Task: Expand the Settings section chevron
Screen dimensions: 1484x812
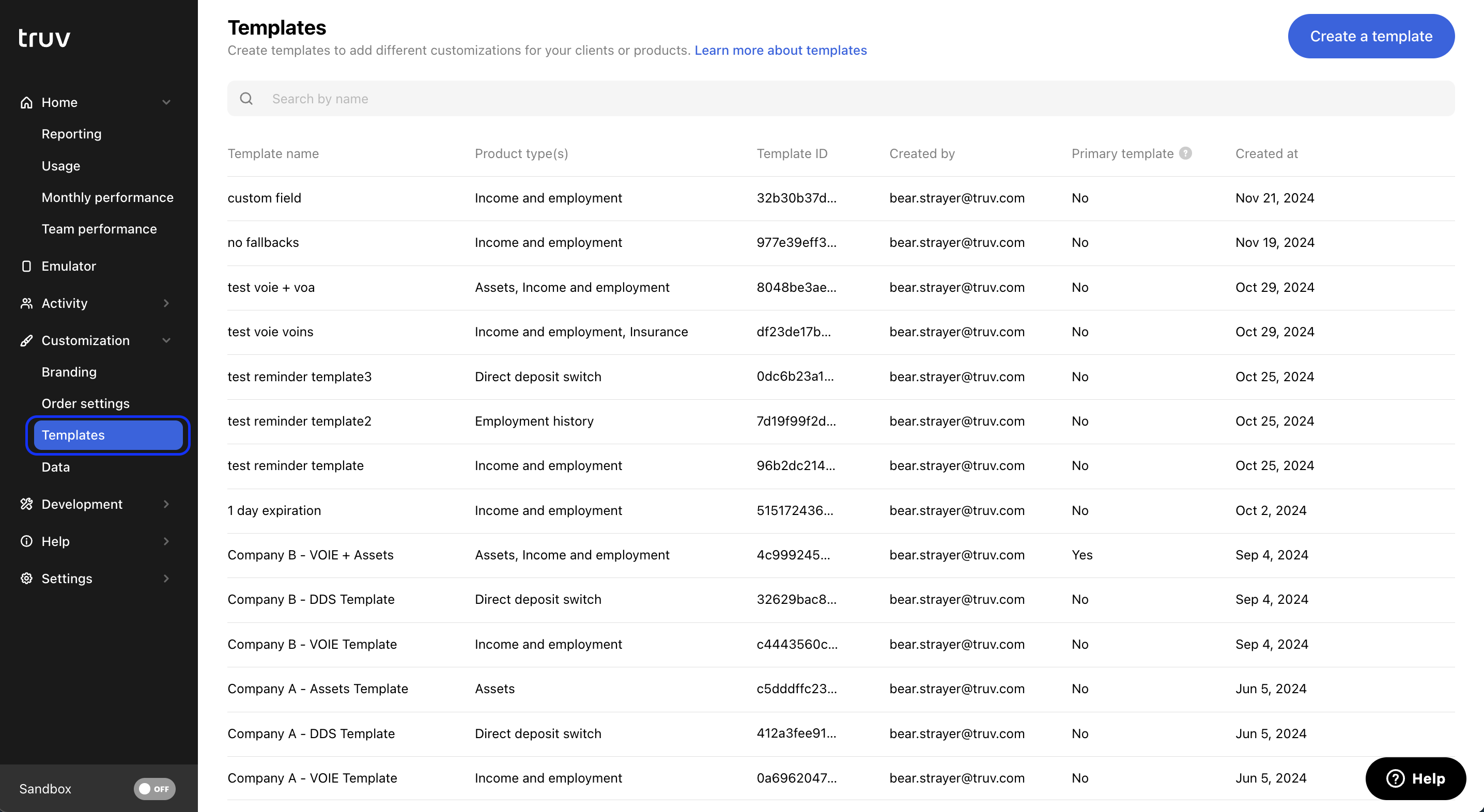Action: click(x=166, y=578)
